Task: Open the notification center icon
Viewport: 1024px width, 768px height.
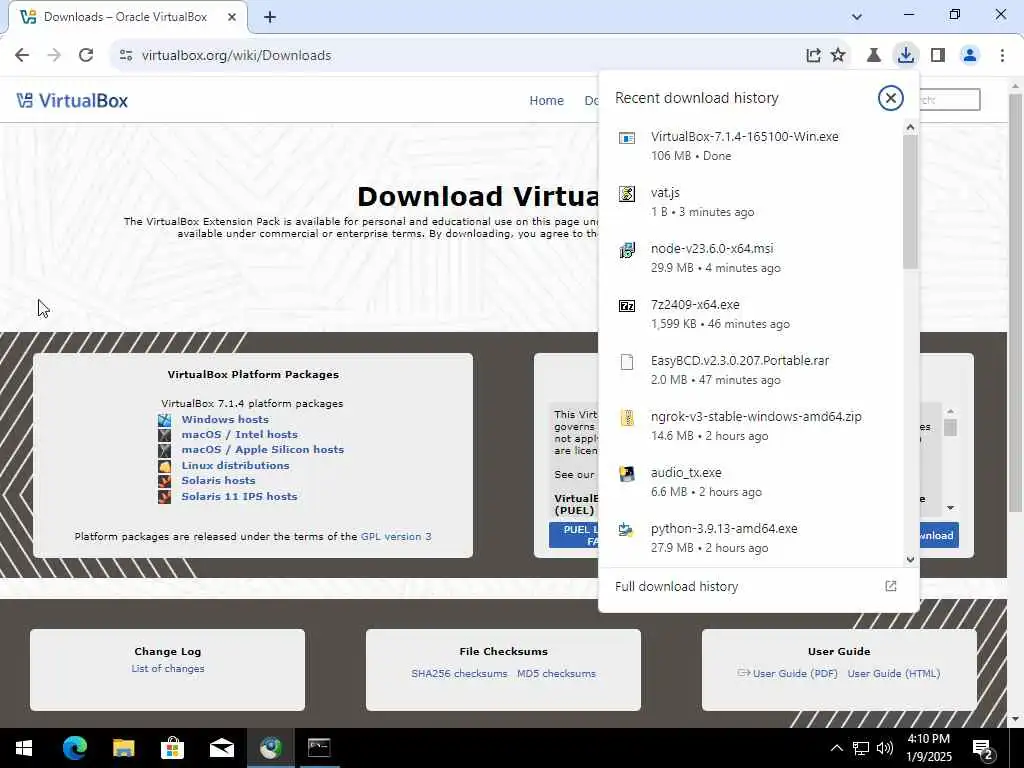Action: (x=983, y=750)
